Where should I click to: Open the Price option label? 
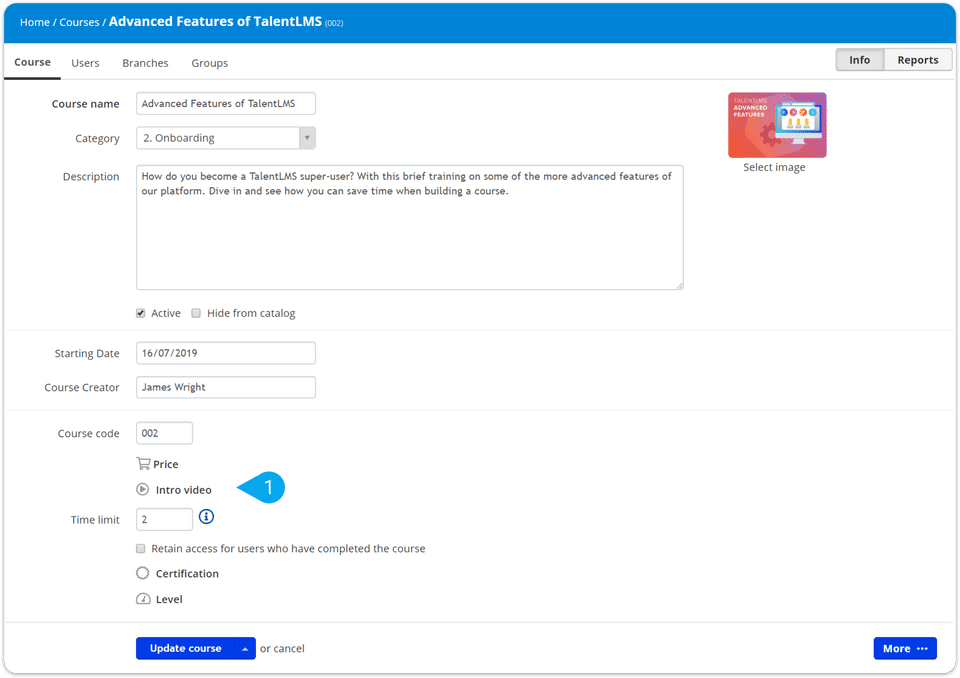[165, 464]
